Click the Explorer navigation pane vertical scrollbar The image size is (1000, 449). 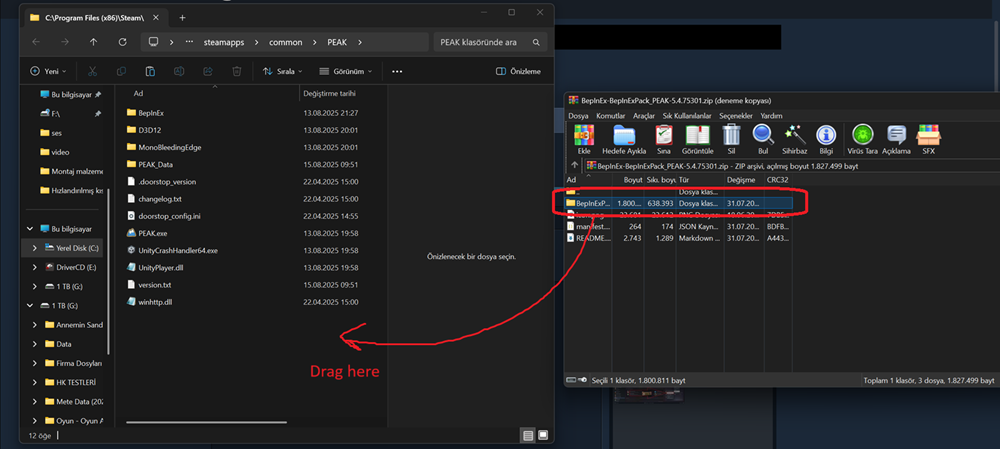(109, 272)
